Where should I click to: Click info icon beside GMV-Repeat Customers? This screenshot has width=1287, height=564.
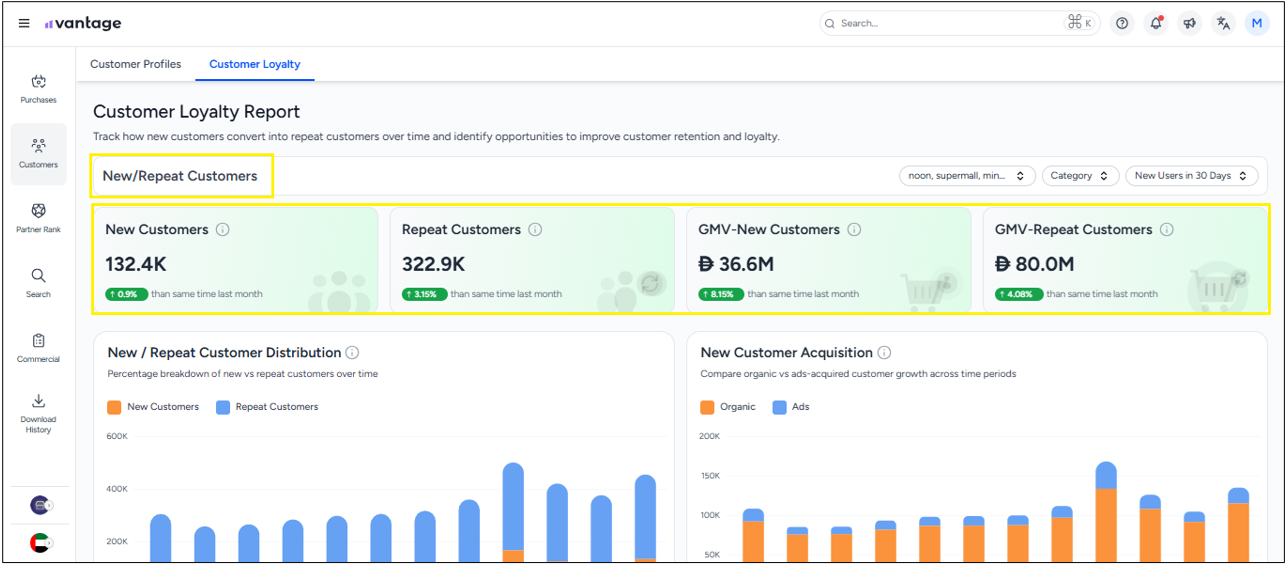coord(1166,230)
